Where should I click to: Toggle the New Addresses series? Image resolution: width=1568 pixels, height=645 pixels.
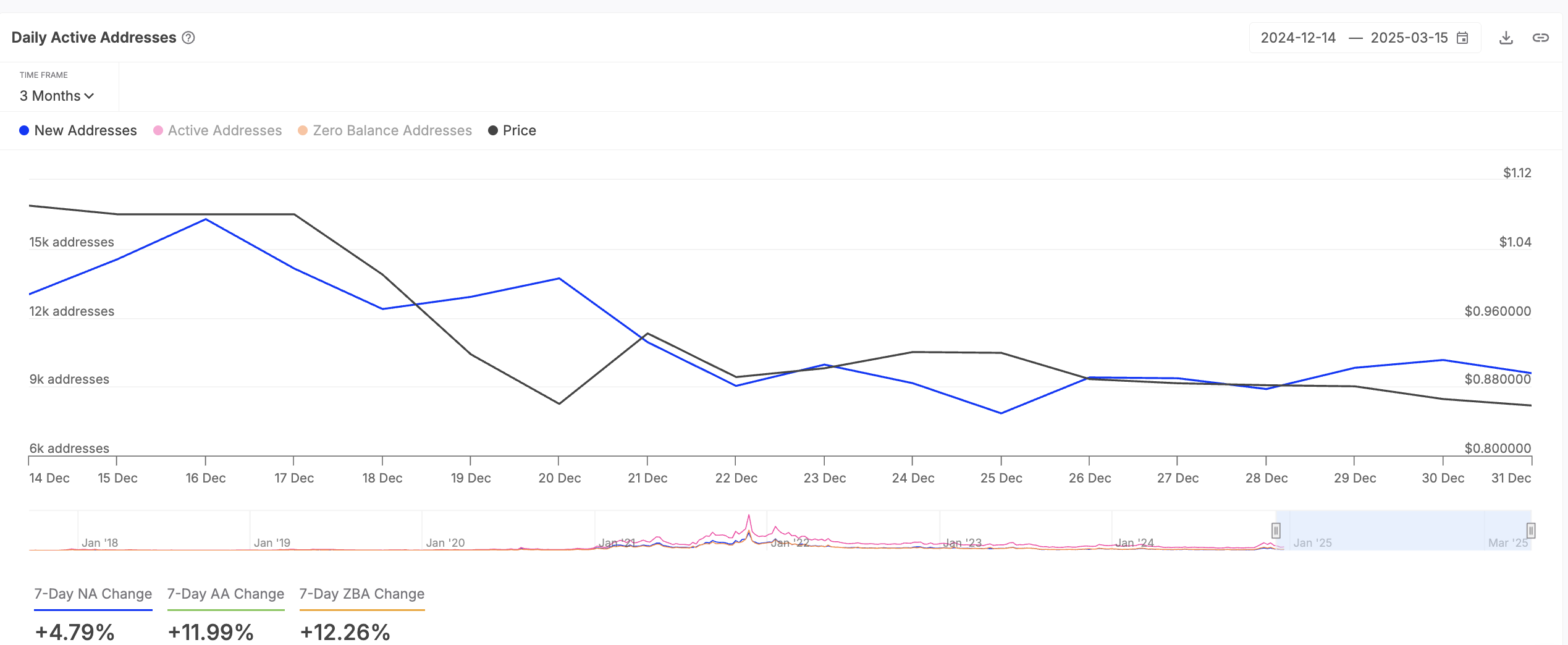tap(78, 130)
